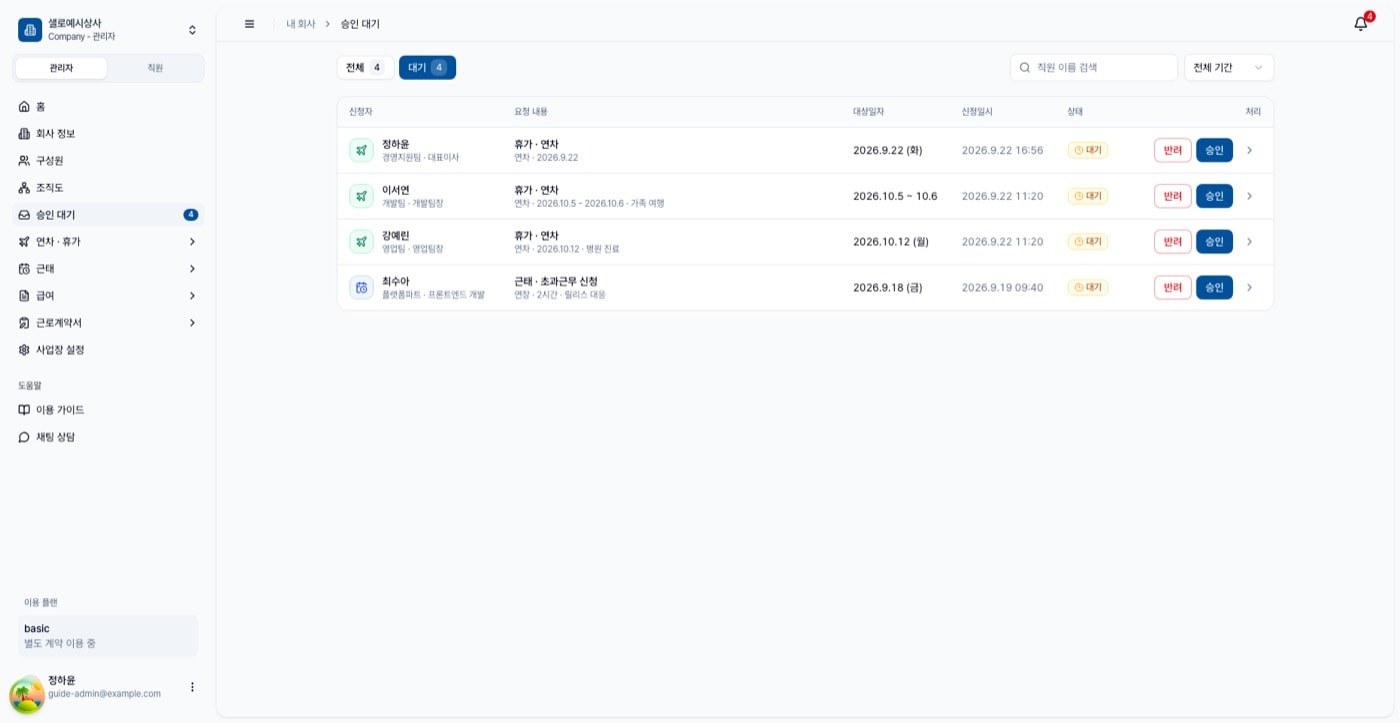
Task: Open the 전체 기간 period dropdown
Action: point(1229,68)
